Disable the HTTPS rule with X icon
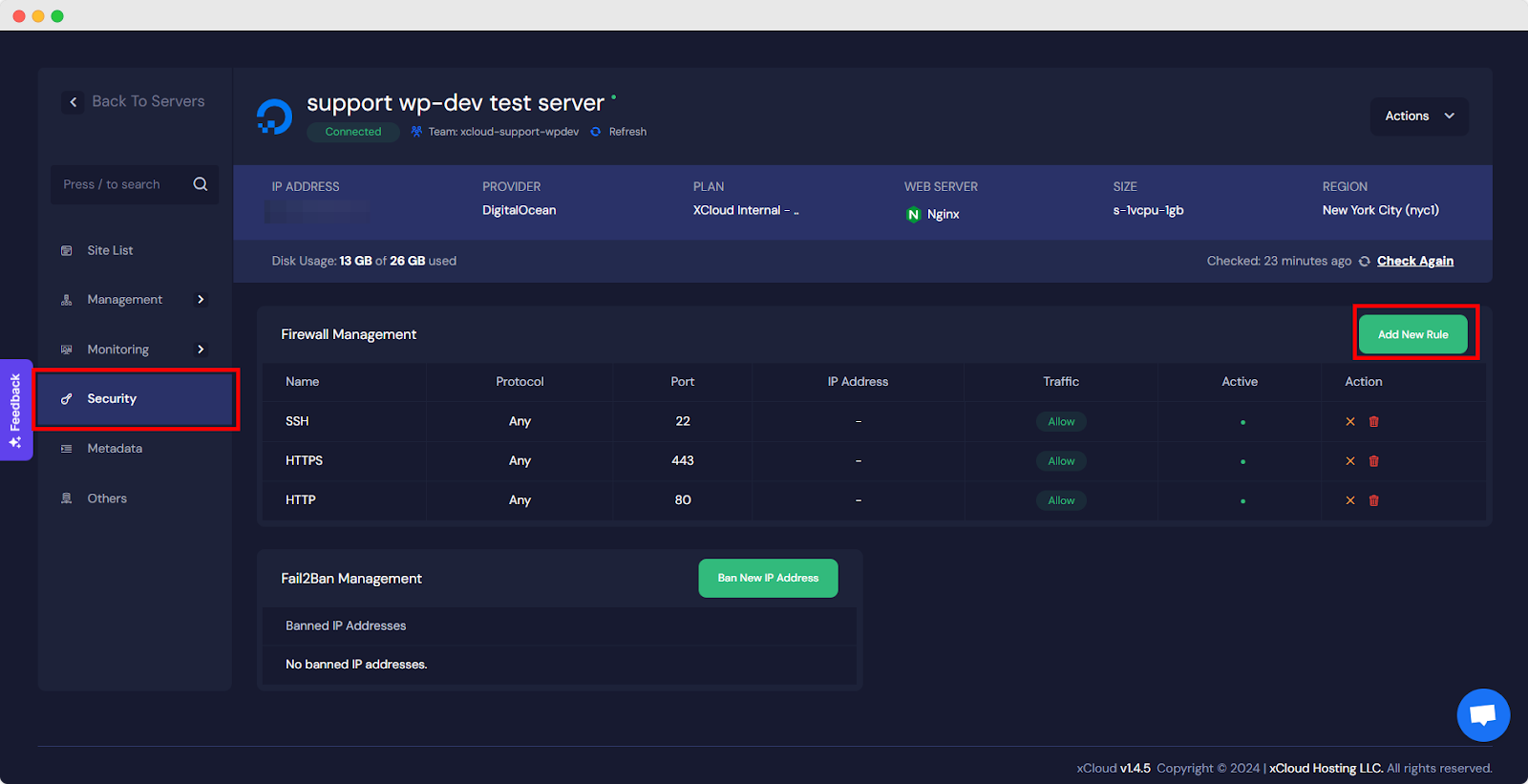The width and height of the screenshot is (1528, 784). coord(1350,461)
